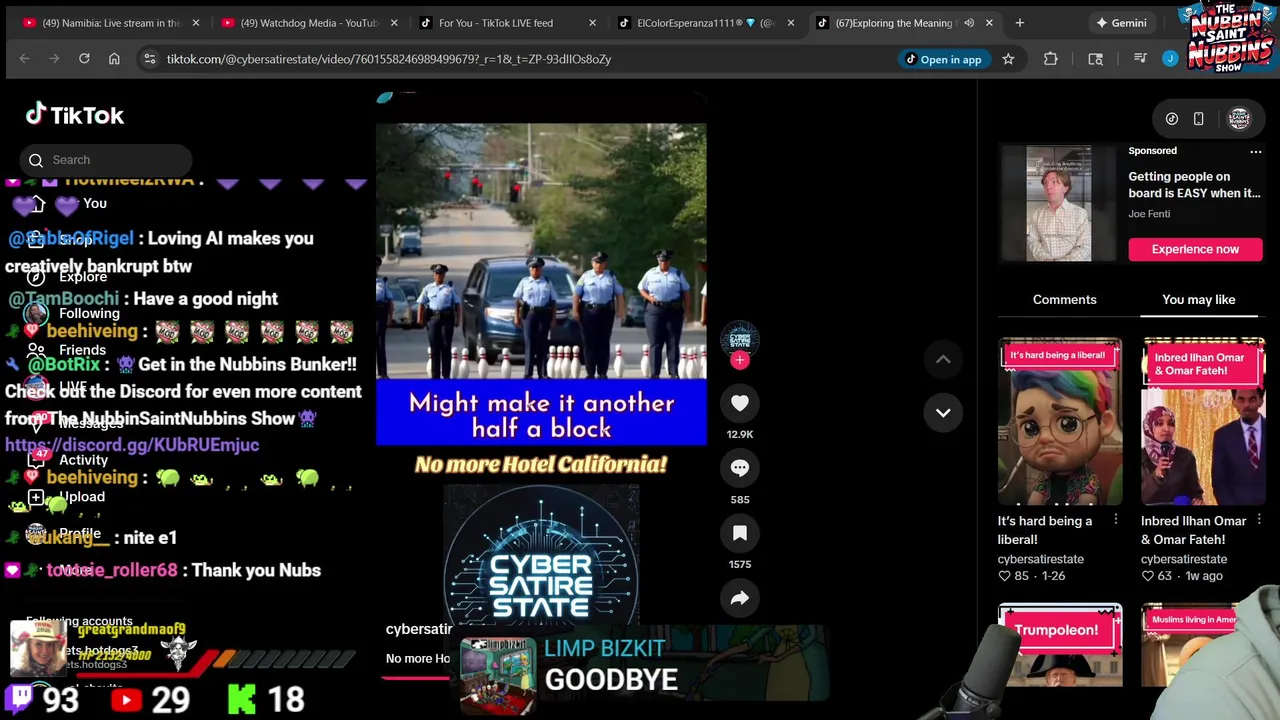Follow creator with the red plus button
This screenshot has width=1280, height=720.
pos(740,360)
